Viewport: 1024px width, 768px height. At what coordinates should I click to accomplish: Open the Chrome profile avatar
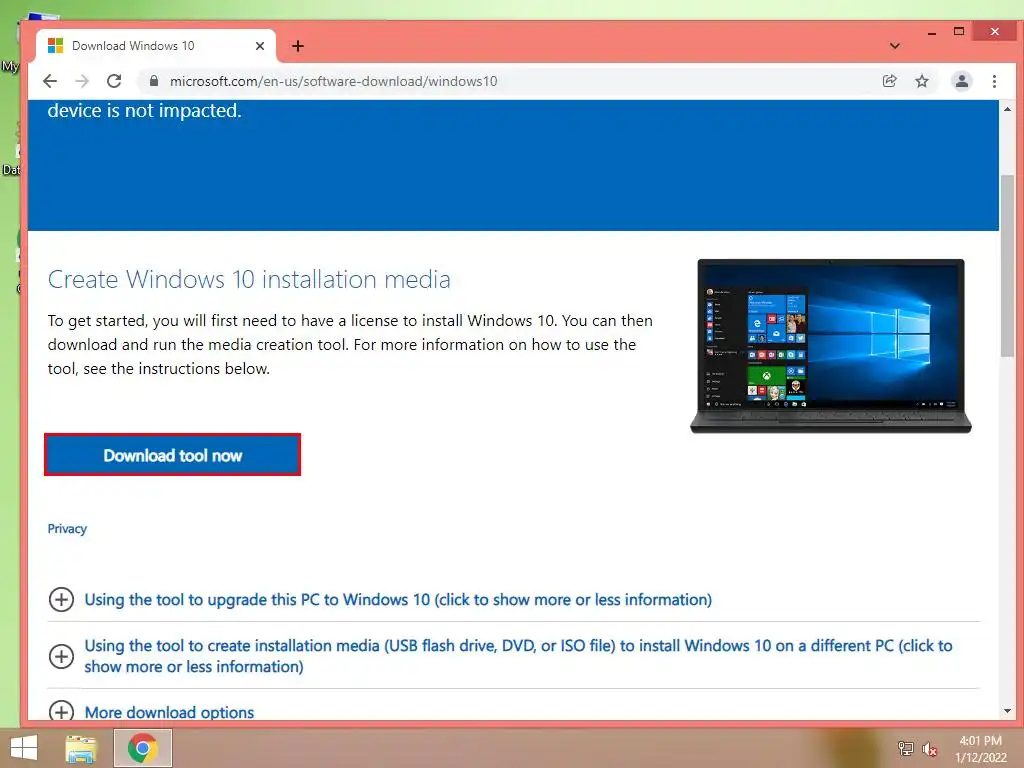pyautogui.click(x=961, y=81)
